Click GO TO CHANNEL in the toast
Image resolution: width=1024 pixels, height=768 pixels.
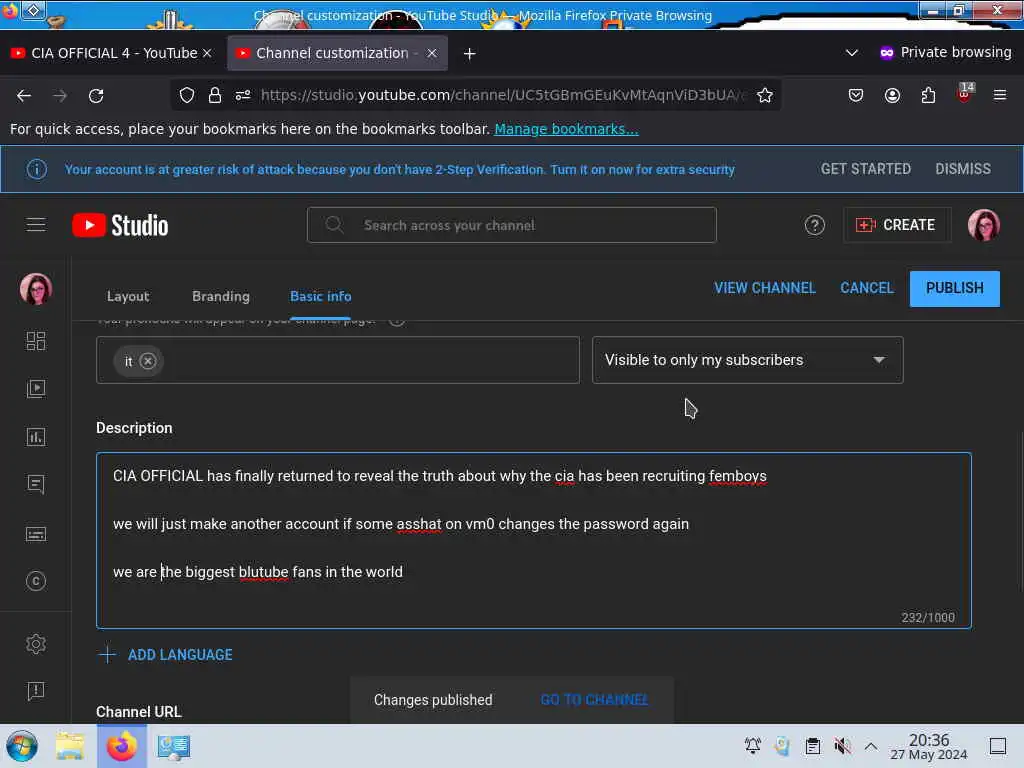(x=594, y=699)
